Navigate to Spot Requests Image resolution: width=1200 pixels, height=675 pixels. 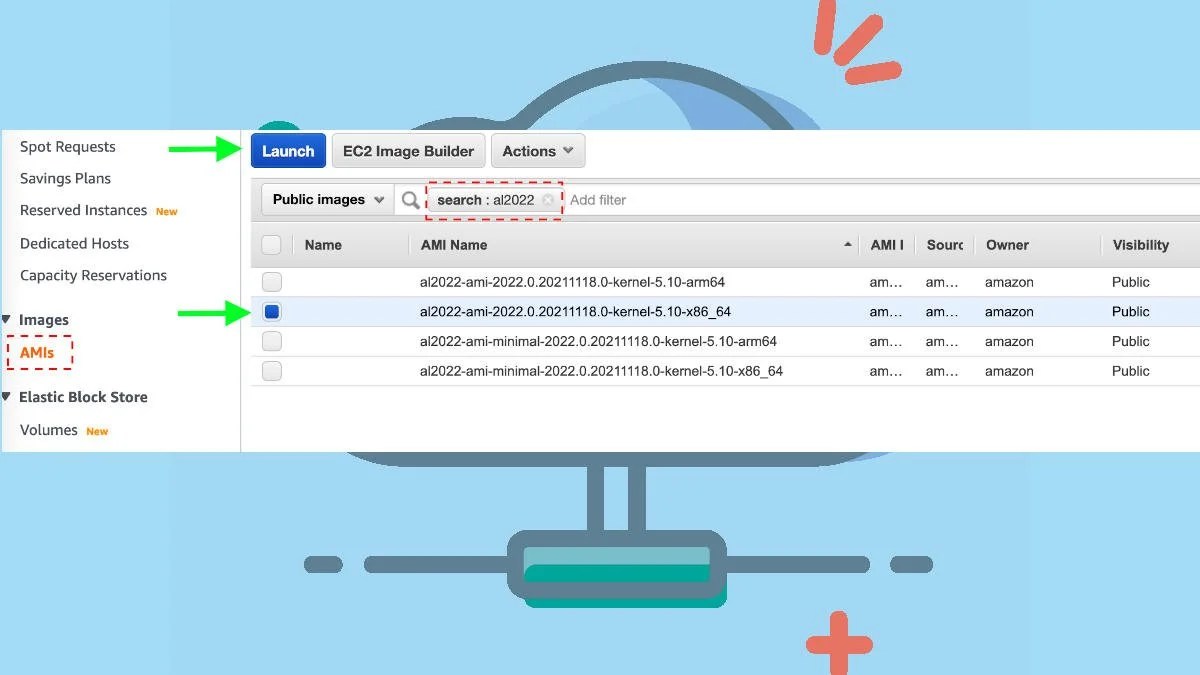tap(66, 146)
